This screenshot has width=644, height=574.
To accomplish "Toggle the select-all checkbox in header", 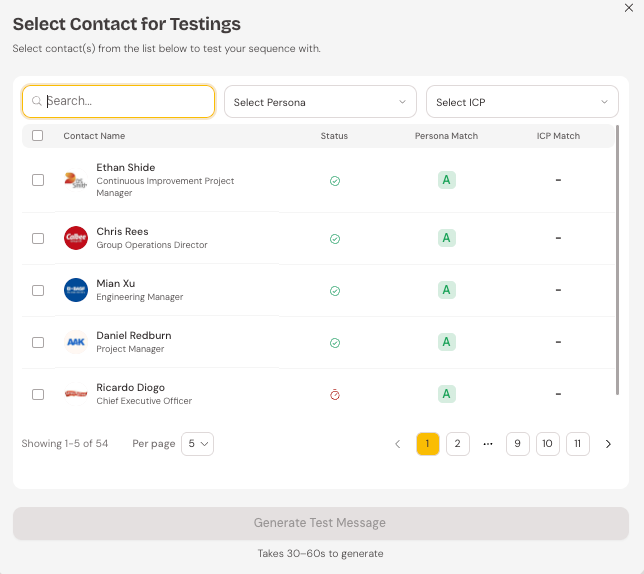I will [38, 136].
